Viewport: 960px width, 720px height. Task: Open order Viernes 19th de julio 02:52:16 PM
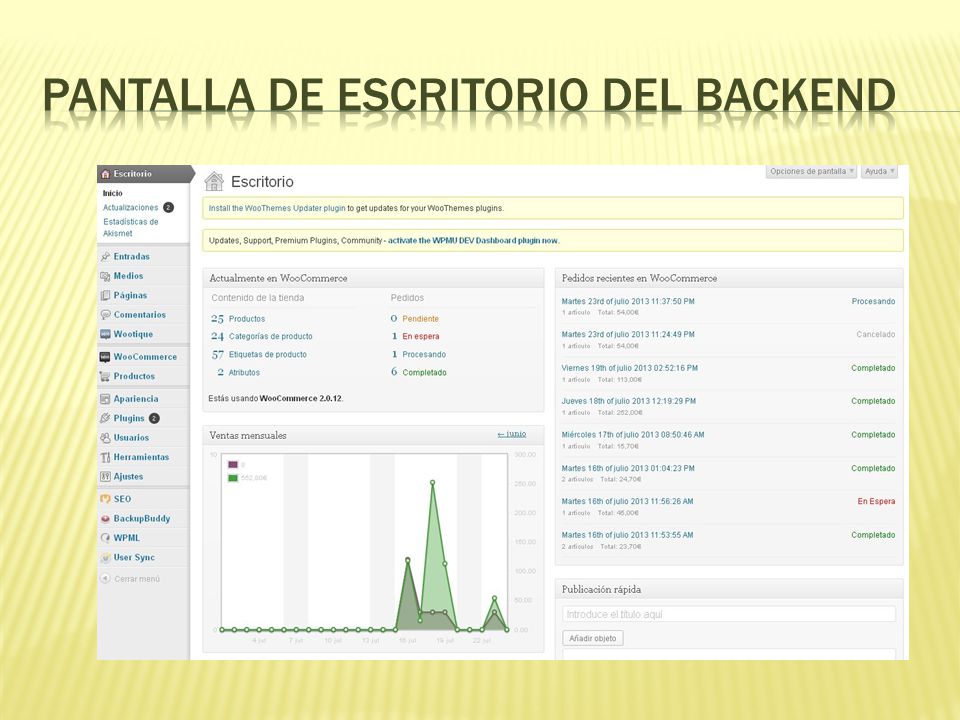click(x=629, y=368)
